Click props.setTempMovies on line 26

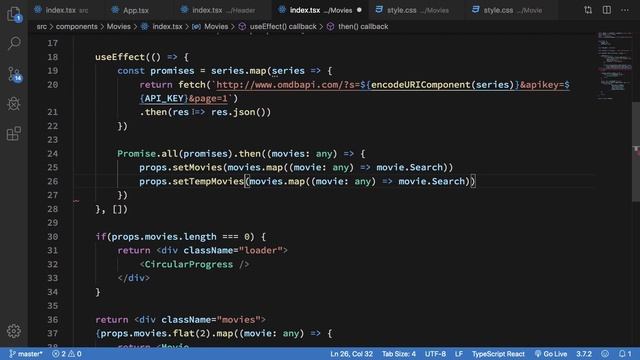click(x=191, y=182)
